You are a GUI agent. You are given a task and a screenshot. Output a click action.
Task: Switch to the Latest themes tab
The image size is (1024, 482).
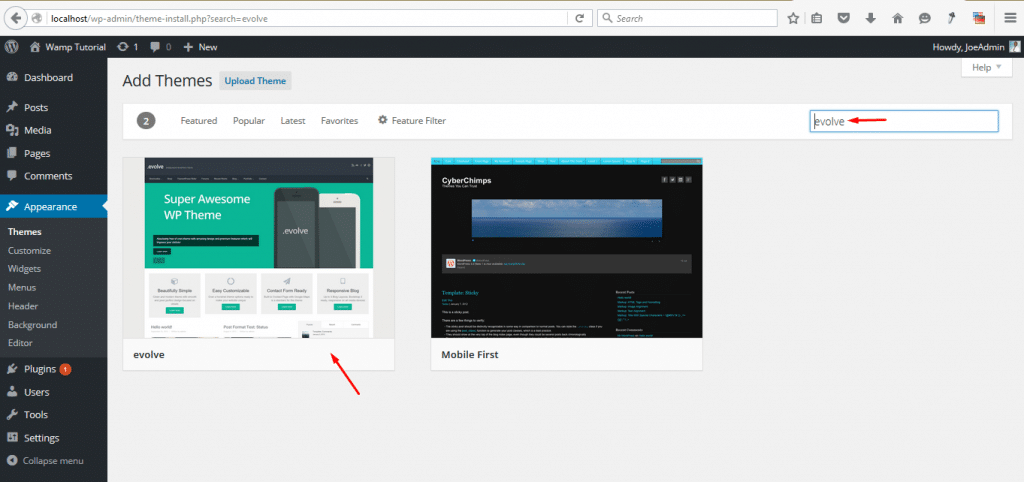click(293, 121)
